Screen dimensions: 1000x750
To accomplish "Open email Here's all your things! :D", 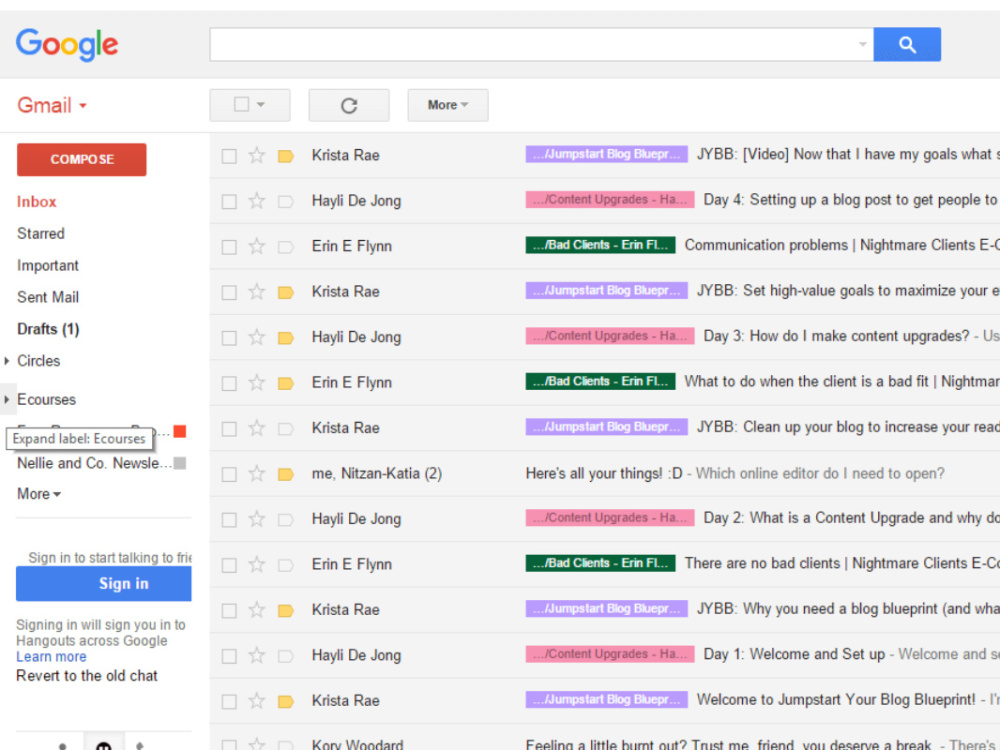I will (603, 474).
